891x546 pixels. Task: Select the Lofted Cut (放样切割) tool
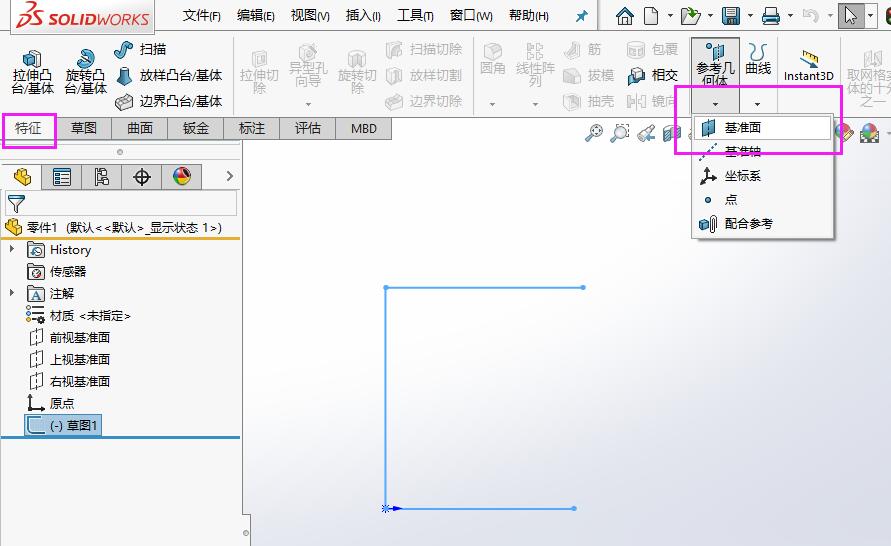[424, 75]
